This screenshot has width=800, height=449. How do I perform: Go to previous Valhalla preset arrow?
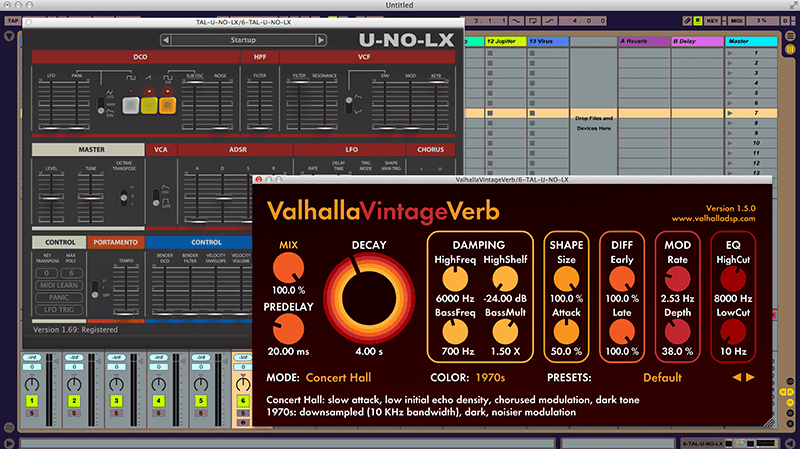pyautogui.click(x=737, y=378)
